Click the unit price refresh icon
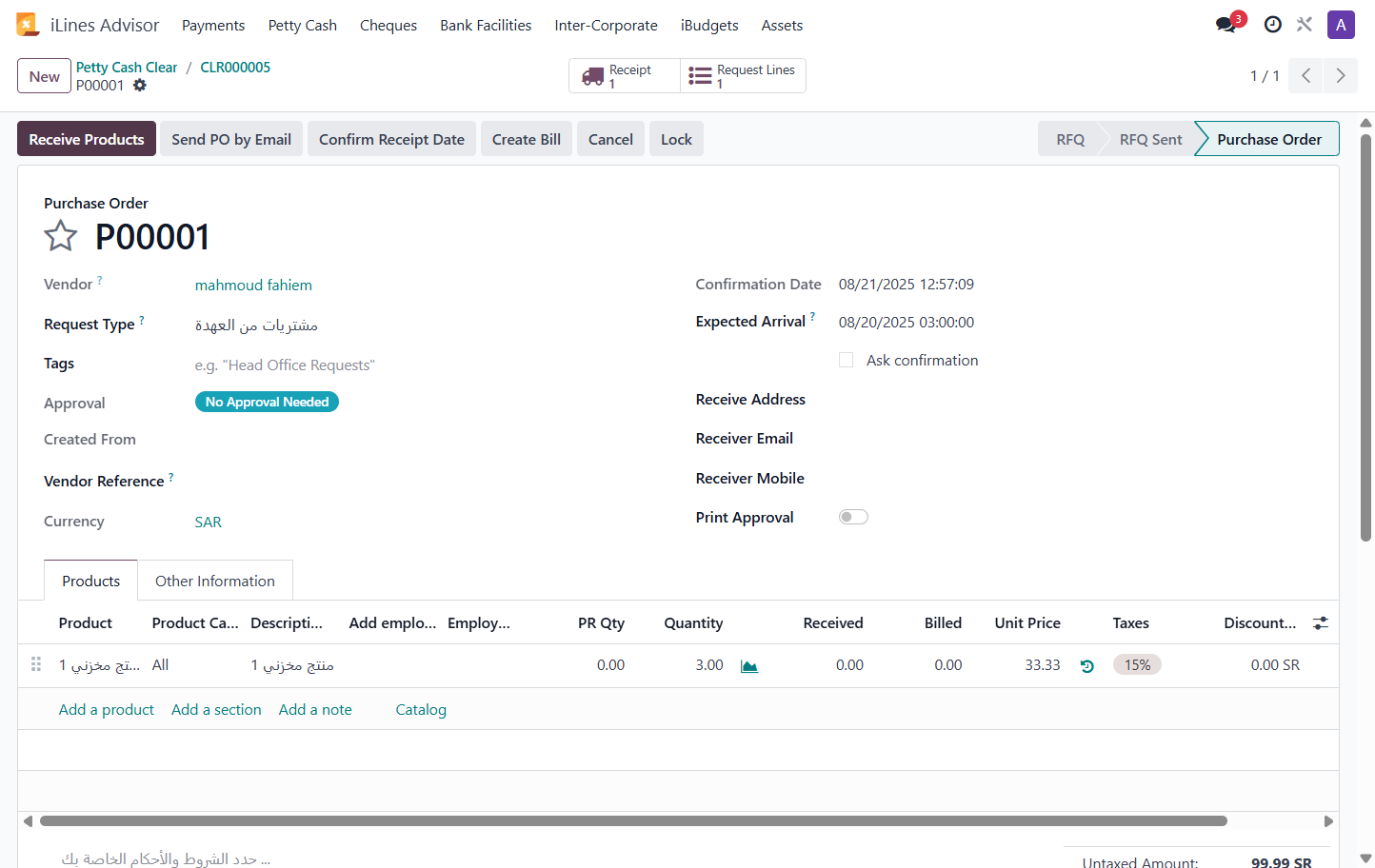The height and width of the screenshot is (868, 1375). (1086, 666)
